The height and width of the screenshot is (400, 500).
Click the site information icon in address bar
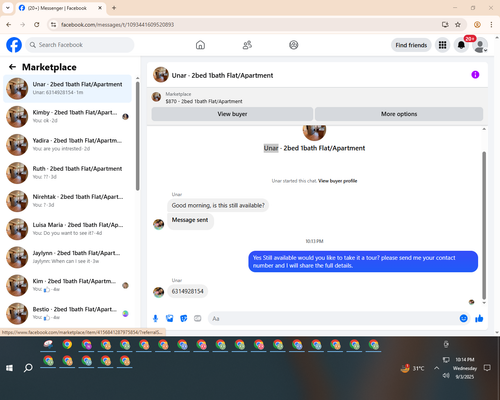[x=53, y=25]
